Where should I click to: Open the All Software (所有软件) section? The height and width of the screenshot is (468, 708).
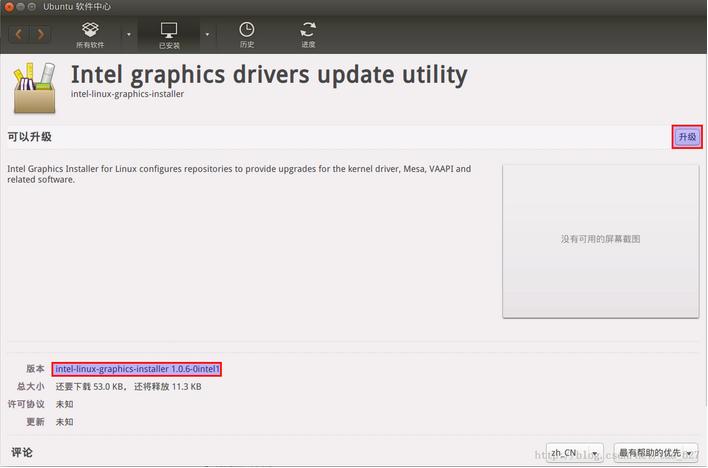[90, 35]
